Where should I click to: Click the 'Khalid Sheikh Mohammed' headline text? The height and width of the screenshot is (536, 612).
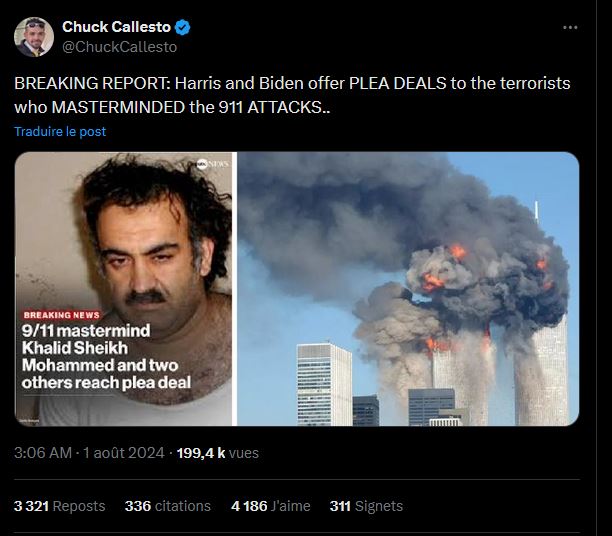click(x=100, y=356)
